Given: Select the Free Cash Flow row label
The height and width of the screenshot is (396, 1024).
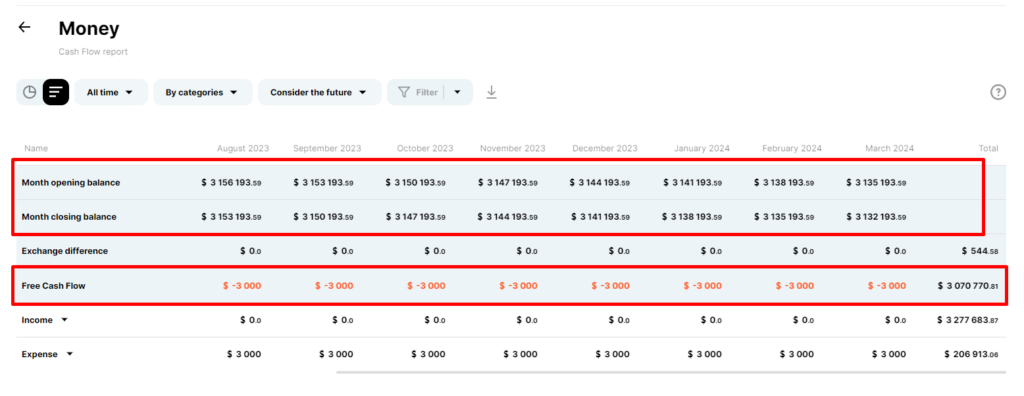Looking at the screenshot, I should click(54, 286).
